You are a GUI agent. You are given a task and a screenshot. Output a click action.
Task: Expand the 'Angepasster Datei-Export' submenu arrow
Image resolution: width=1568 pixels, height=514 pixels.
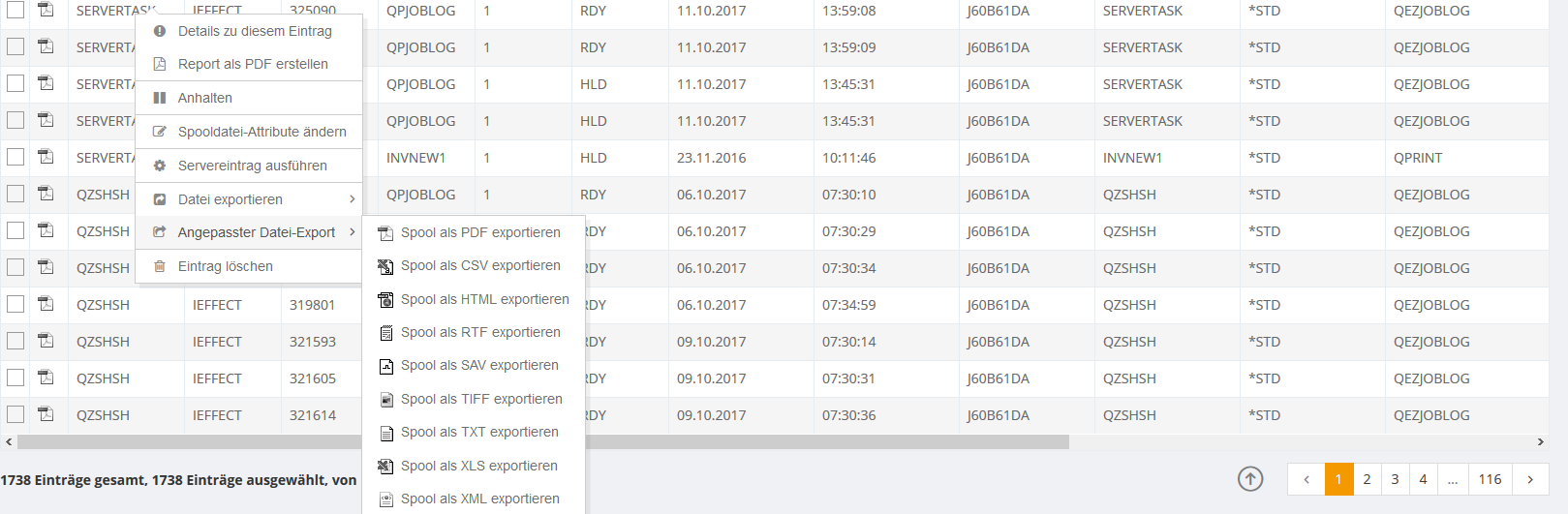click(352, 232)
